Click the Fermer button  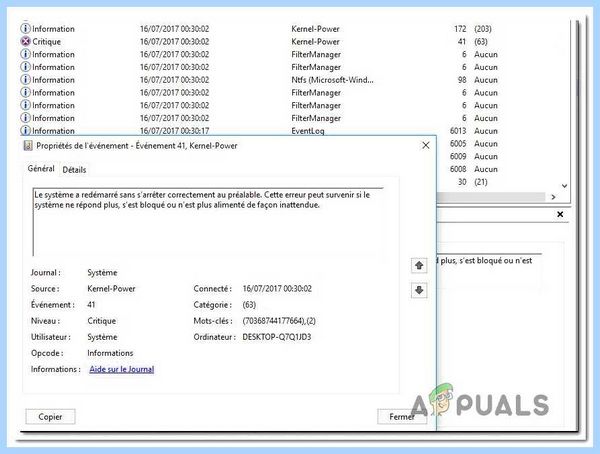tap(402, 416)
